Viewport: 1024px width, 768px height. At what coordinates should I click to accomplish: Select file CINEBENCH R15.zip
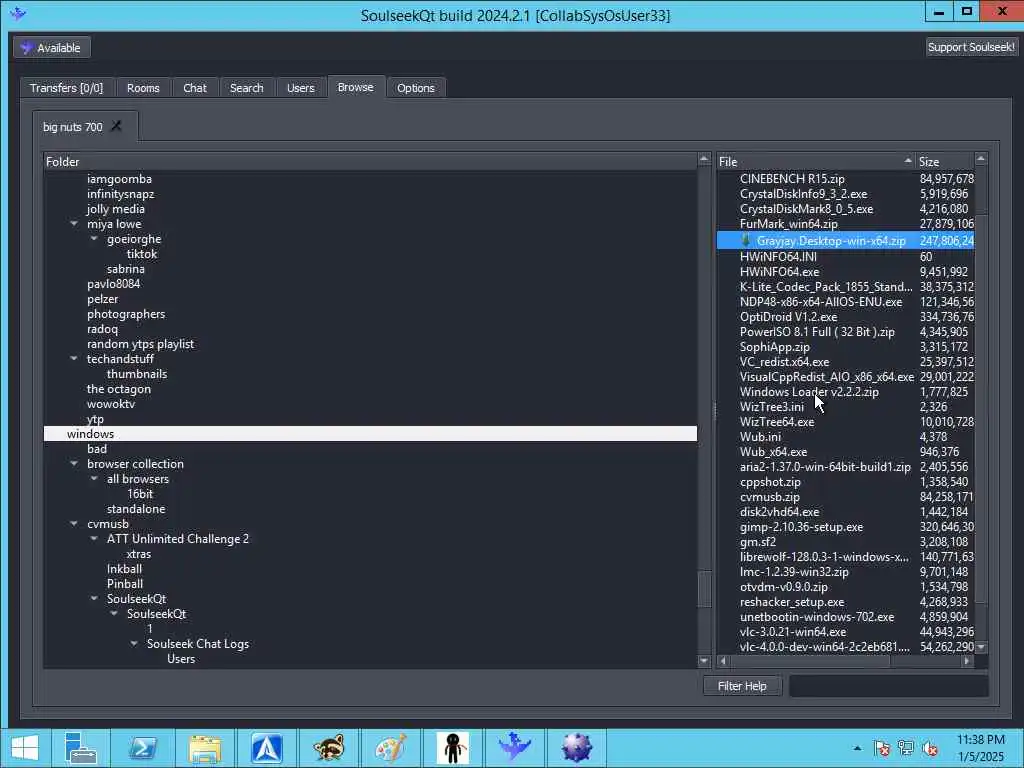click(x=792, y=179)
